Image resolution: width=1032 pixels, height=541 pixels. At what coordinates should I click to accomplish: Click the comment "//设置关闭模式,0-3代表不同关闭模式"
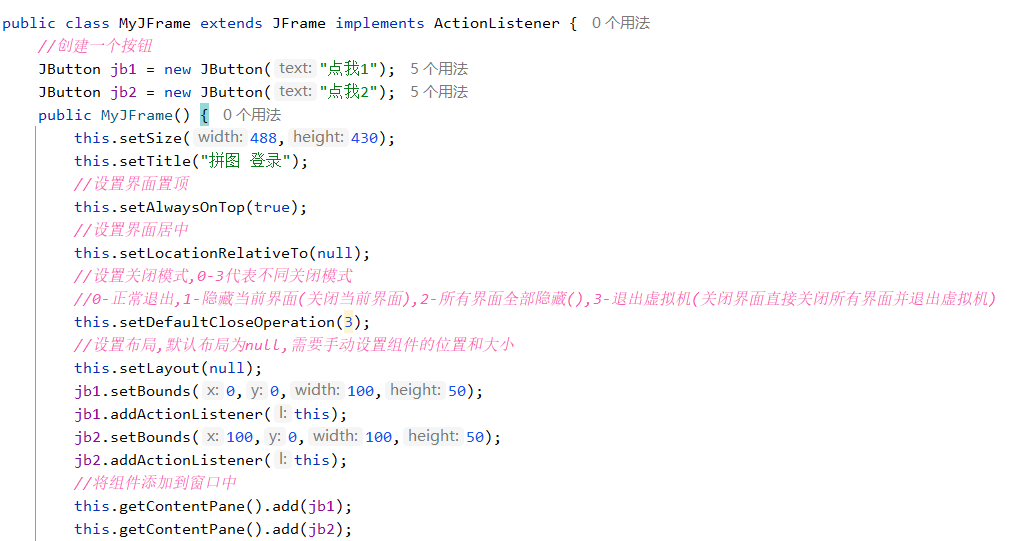click(x=213, y=276)
